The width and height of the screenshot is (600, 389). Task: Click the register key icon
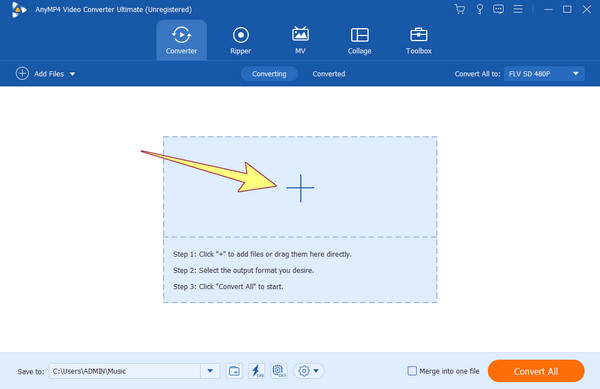point(479,9)
